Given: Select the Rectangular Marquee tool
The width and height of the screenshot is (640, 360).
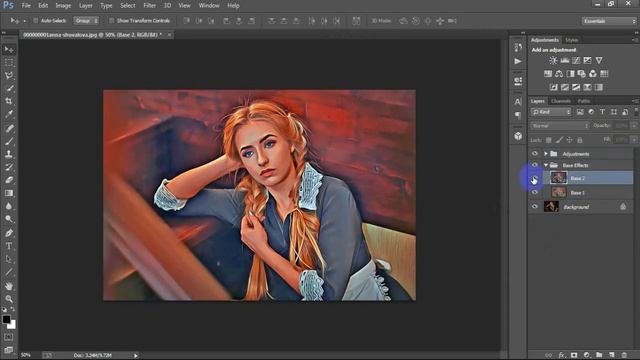Looking at the screenshot, I should point(9,62).
